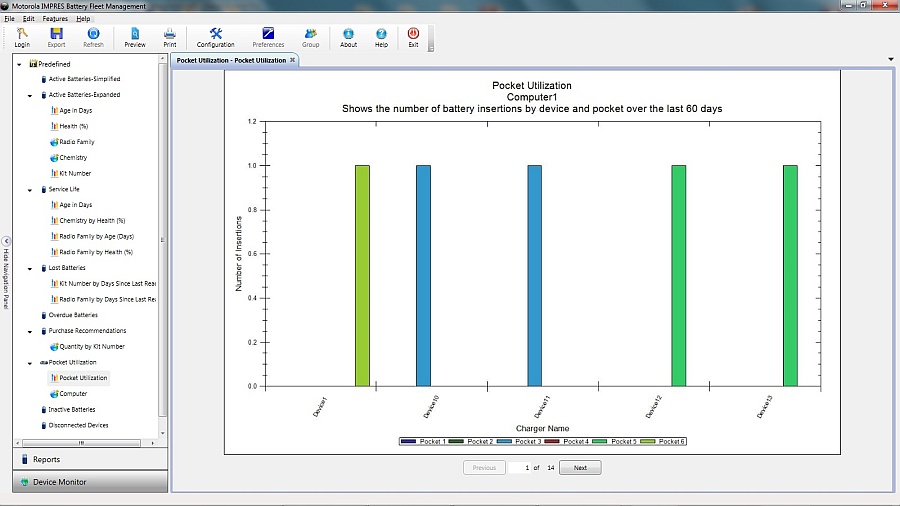Click the Exit toolbar icon

413,38
